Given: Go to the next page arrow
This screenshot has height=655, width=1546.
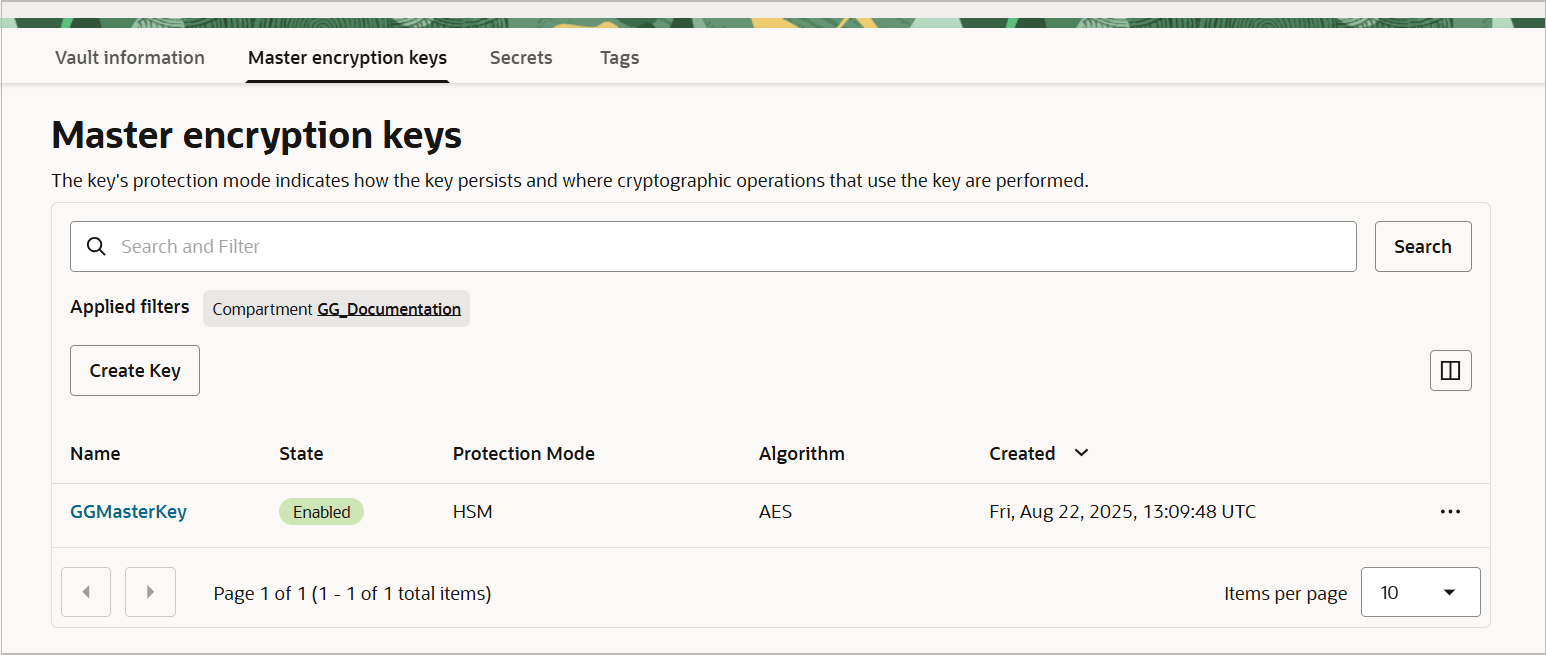Looking at the screenshot, I should 150,592.
